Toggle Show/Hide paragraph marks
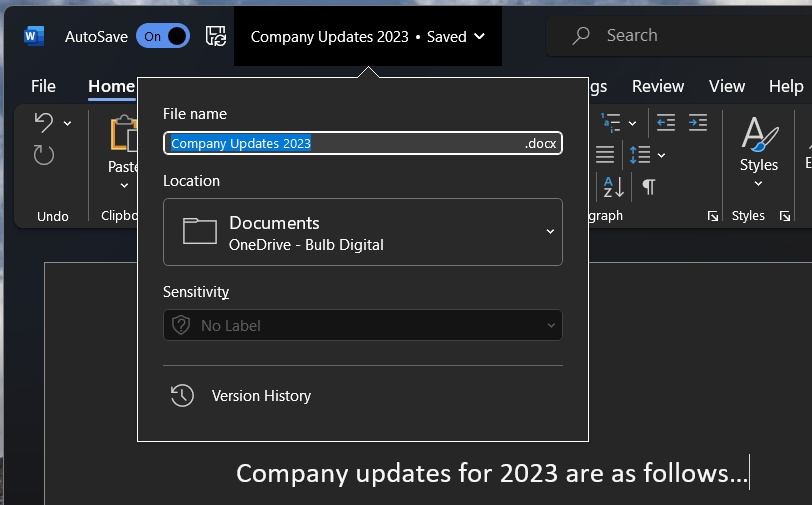 click(x=649, y=186)
